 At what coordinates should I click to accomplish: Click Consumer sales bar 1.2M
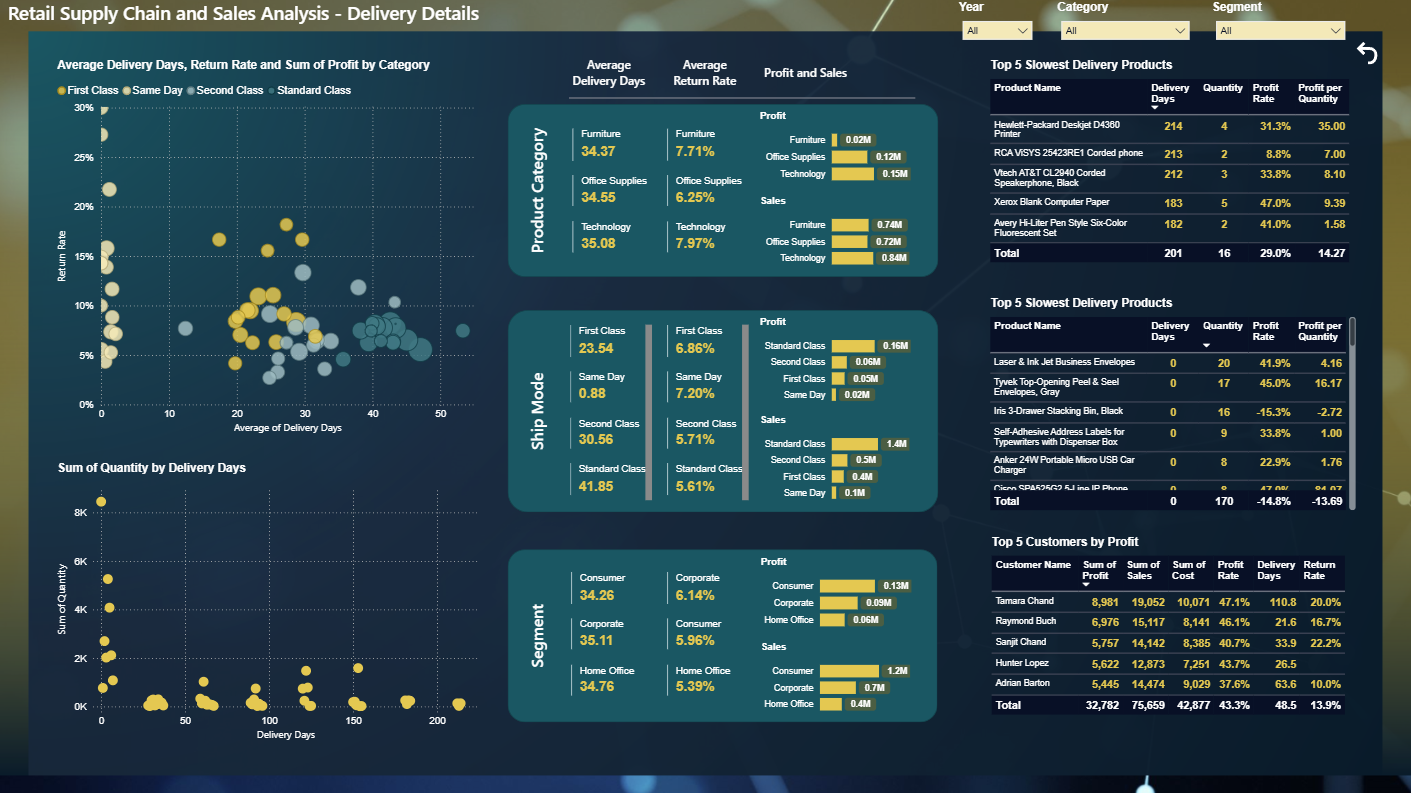pyautogui.click(x=849, y=671)
